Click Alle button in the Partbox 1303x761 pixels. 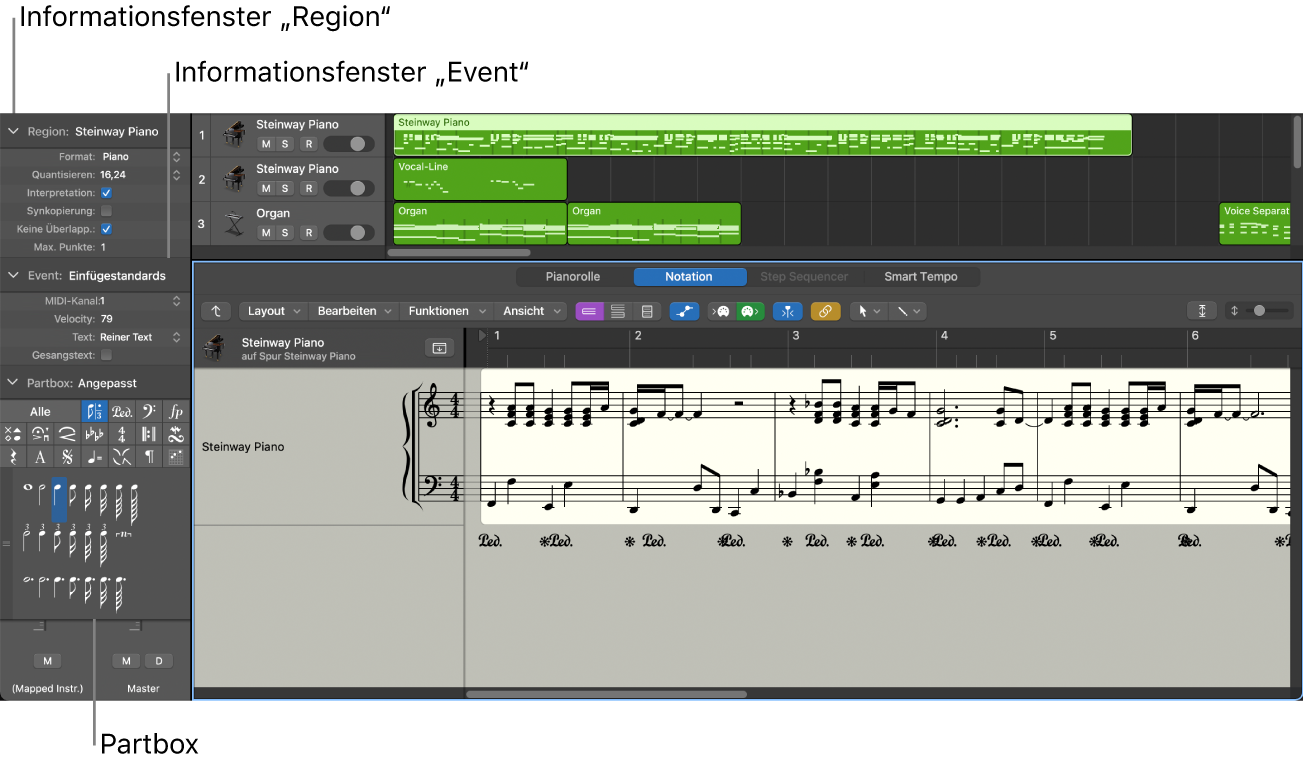coord(40,411)
